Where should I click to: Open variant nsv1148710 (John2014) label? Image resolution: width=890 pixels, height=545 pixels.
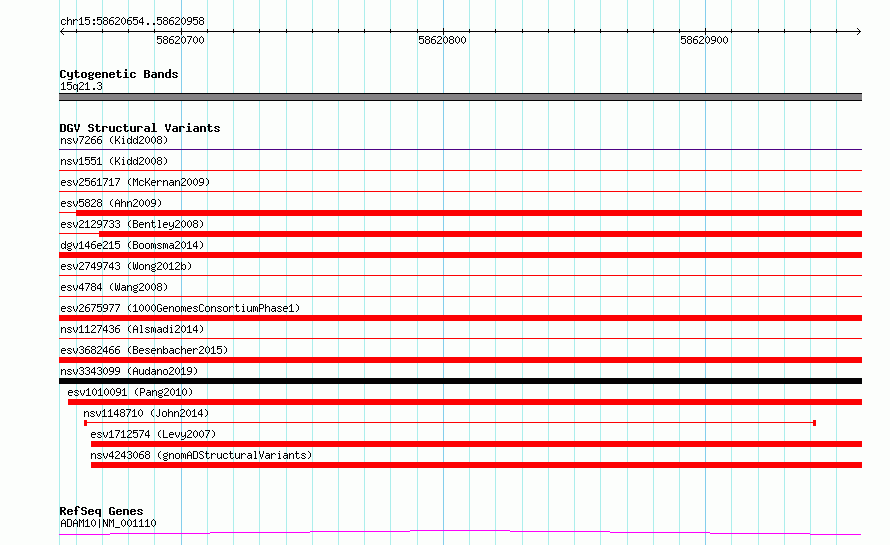[146, 413]
